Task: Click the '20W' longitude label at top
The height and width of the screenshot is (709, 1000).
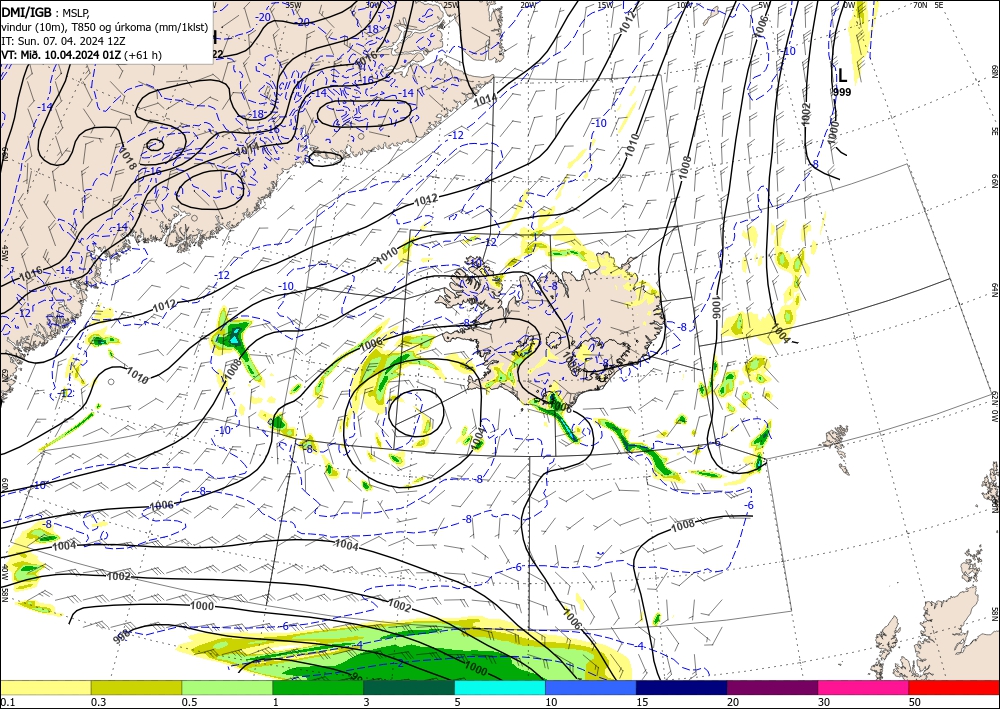Action: click(527, 5)
